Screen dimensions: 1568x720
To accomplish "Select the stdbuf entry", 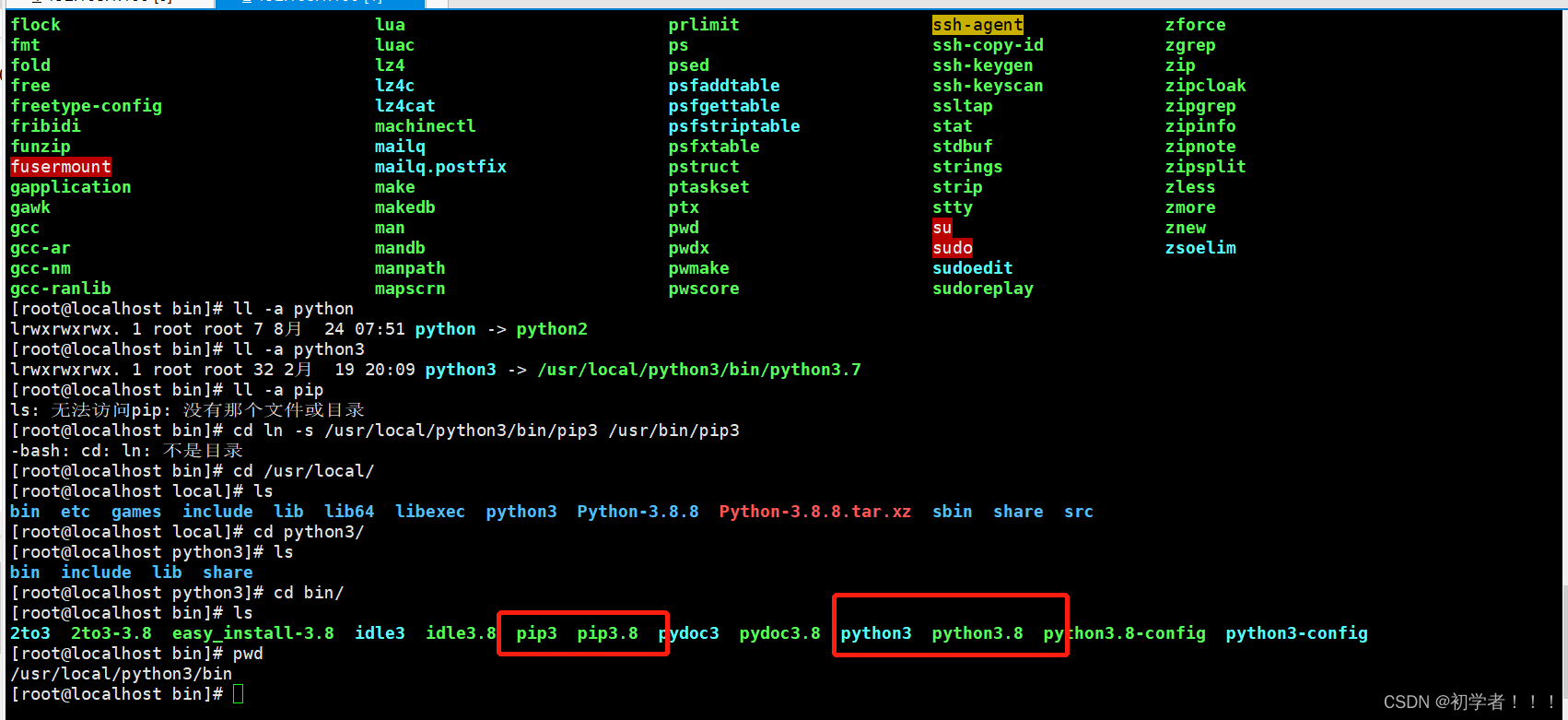I will [963, 147].
